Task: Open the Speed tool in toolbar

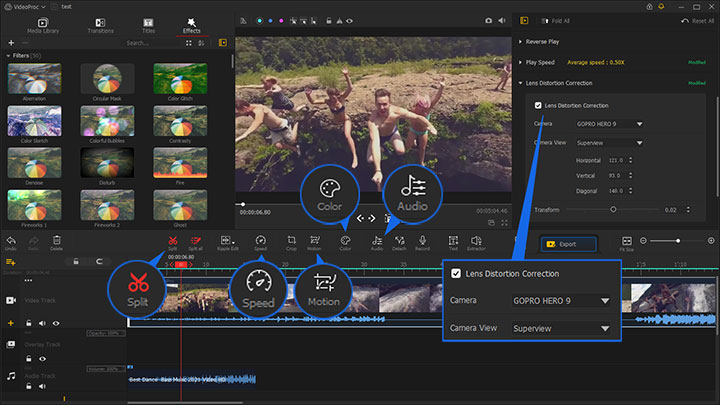Action: point(260,240)
